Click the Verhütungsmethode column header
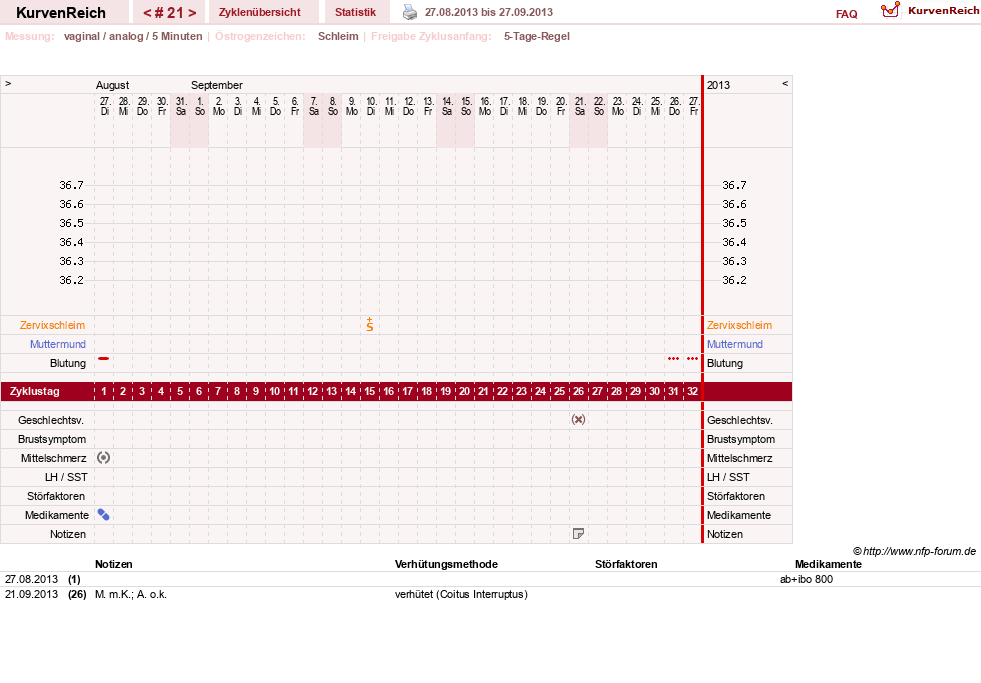 446,564
